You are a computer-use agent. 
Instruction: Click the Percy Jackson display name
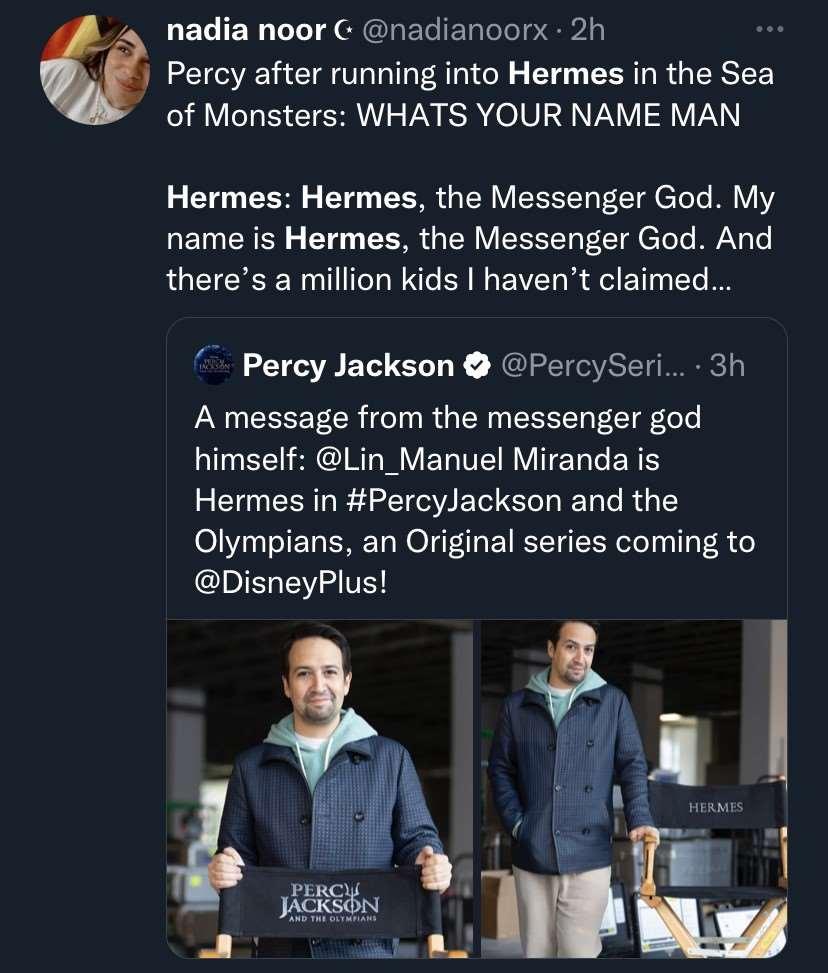tap(348, 366)
